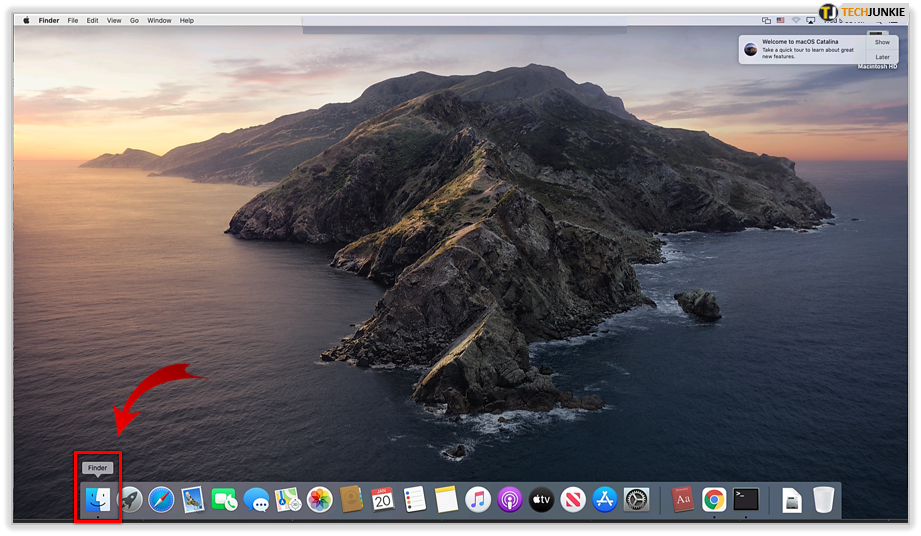Click Show on Catalina welcome notification
Screen dimensions: 921x536
[882, 42]
